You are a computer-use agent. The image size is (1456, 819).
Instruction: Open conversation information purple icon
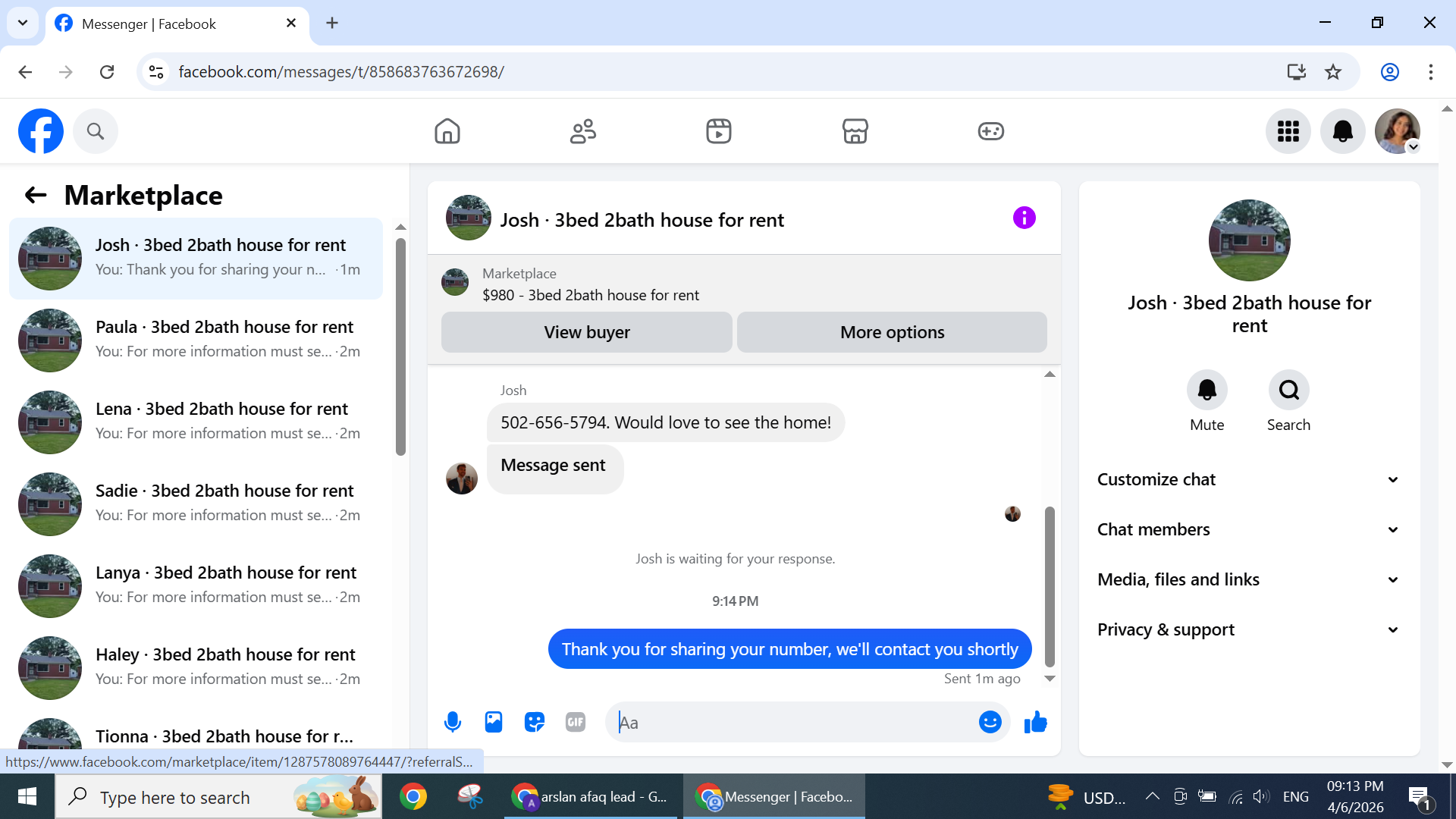pyautogui.click(x=1025, y=218)
